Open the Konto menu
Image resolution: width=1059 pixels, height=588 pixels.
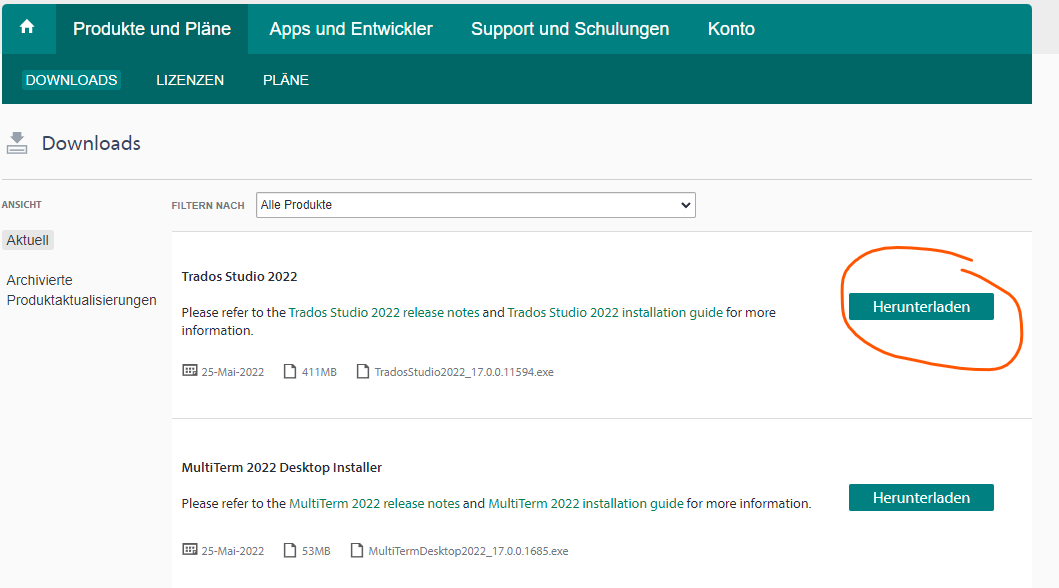pyautogui.click(x=731, y=29)
